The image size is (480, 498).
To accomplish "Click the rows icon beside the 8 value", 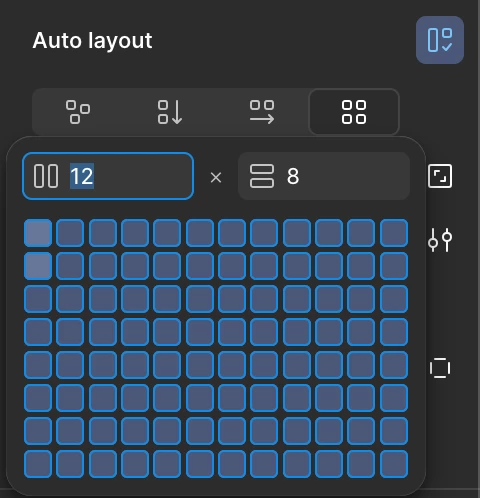I will click(262, 176).
